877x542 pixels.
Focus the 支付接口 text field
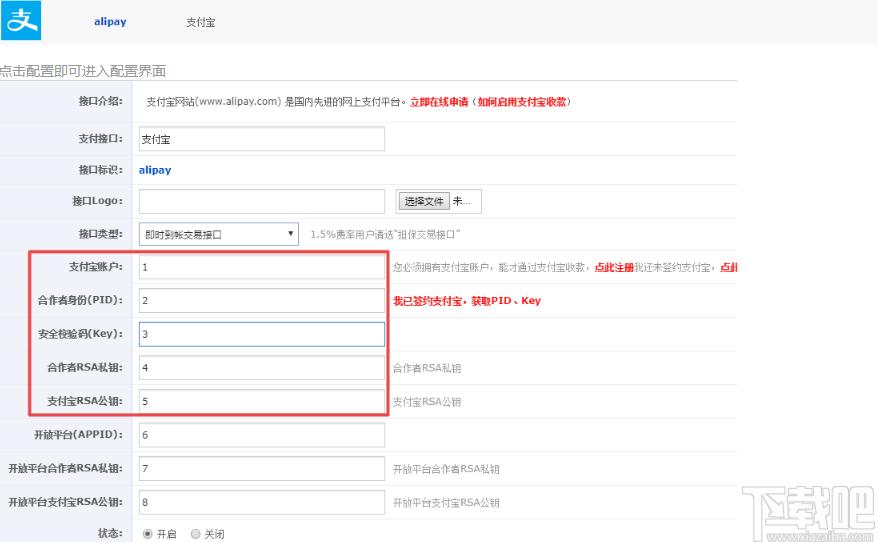point(262,139)
